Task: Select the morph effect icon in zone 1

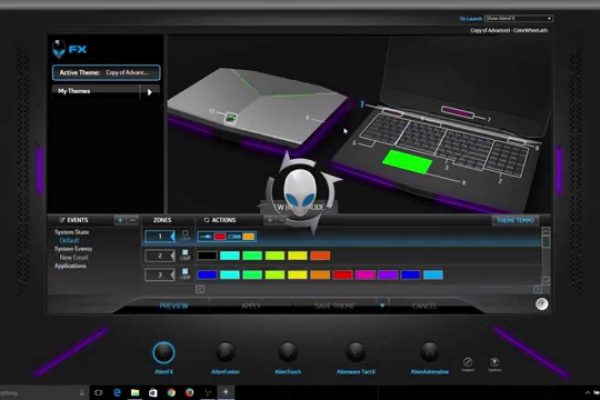Action: click(x=234, y=237)
